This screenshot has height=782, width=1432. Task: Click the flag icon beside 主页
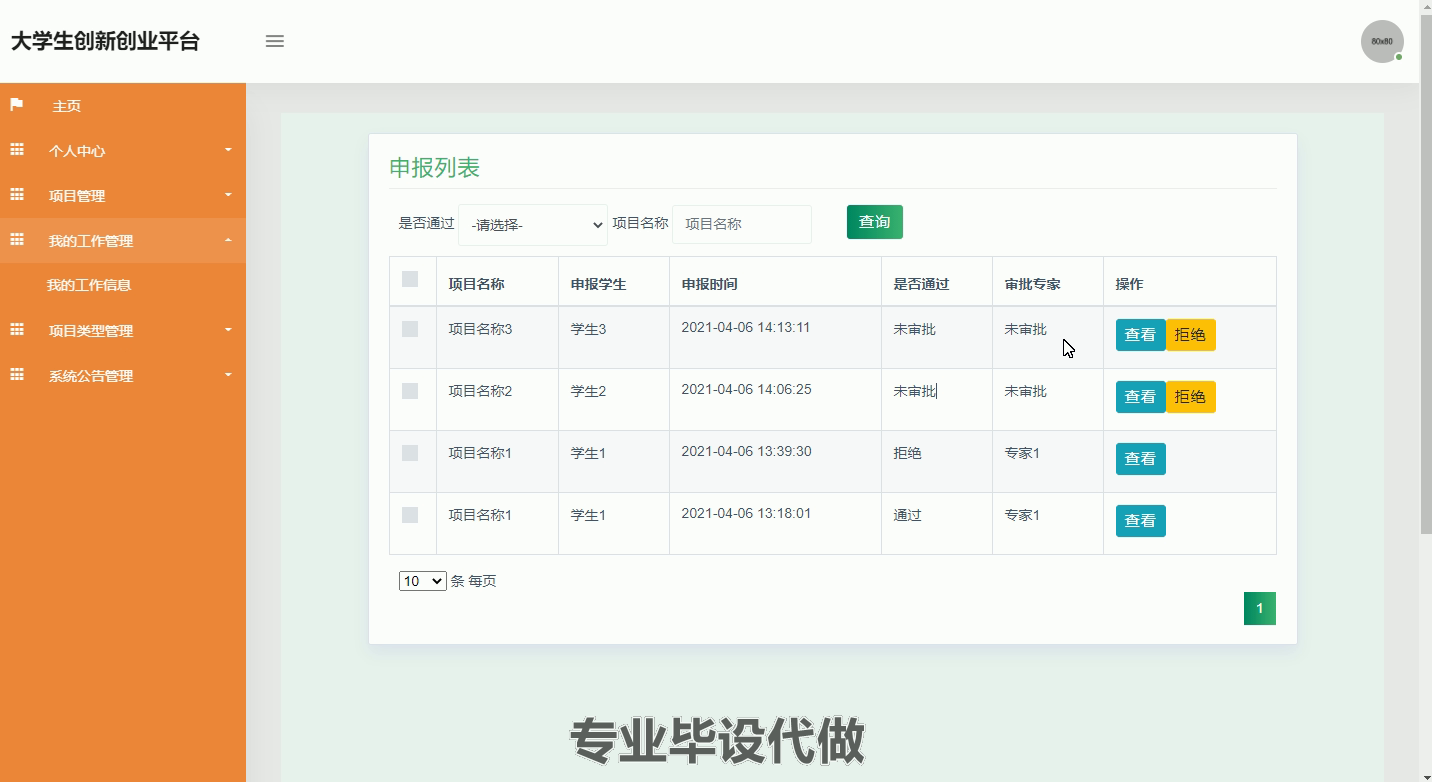point(16,105)
